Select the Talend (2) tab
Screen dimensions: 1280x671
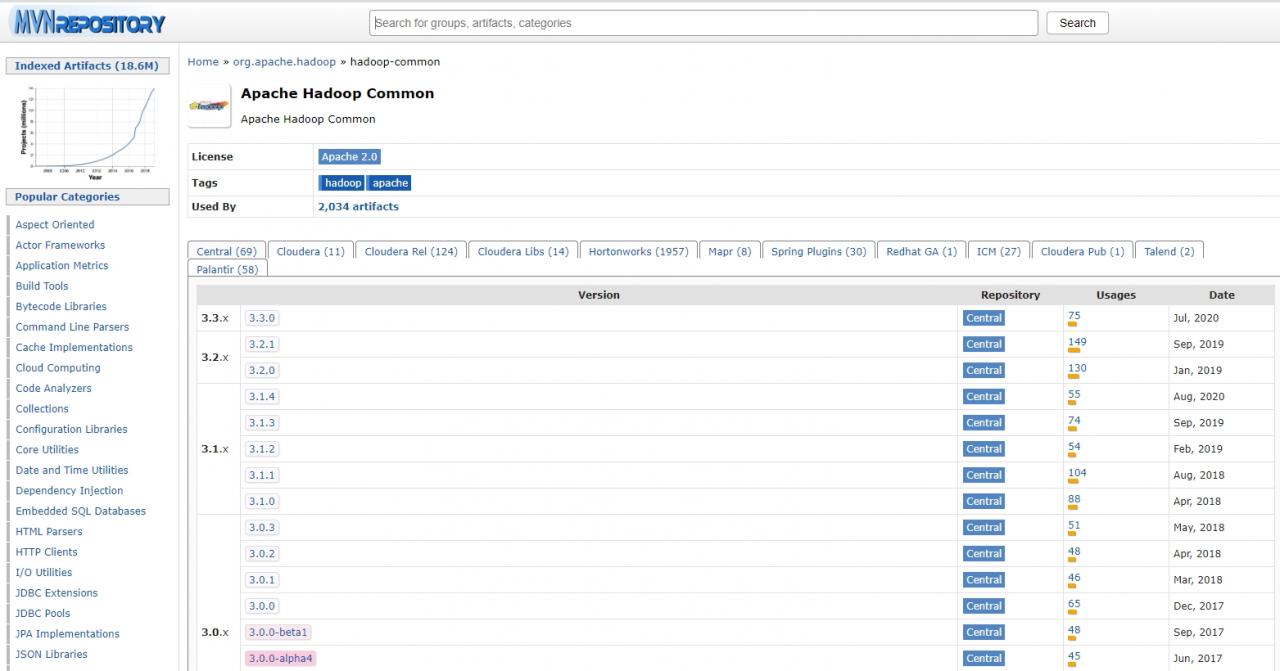[x=1169, y=251]
